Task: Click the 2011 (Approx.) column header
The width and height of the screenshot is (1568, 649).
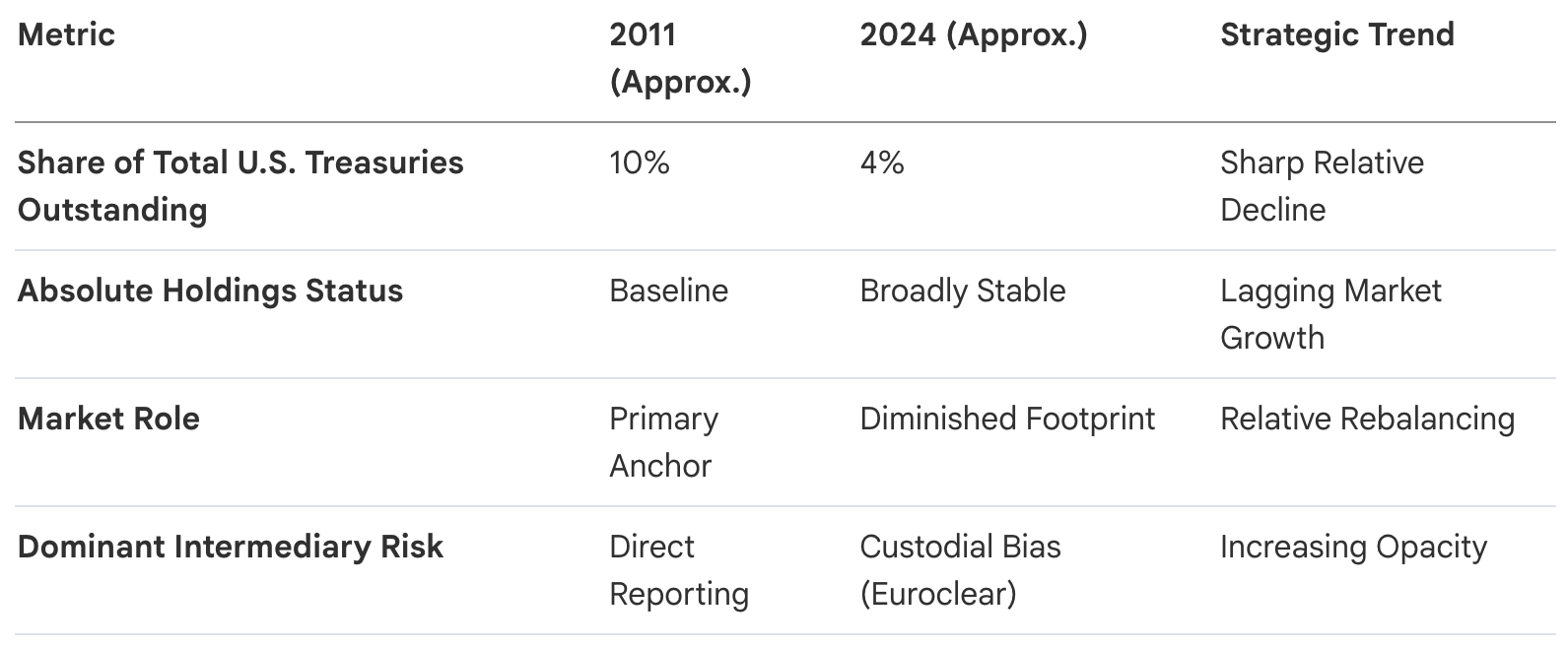Action: point(680,58)
